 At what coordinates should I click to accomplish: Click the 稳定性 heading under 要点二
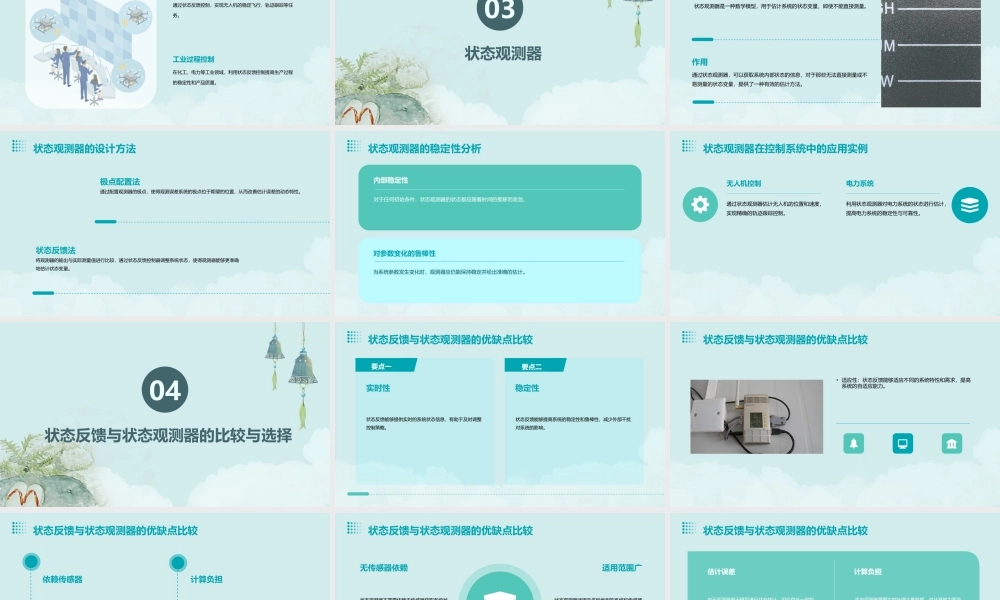click(x=527, y=388)
